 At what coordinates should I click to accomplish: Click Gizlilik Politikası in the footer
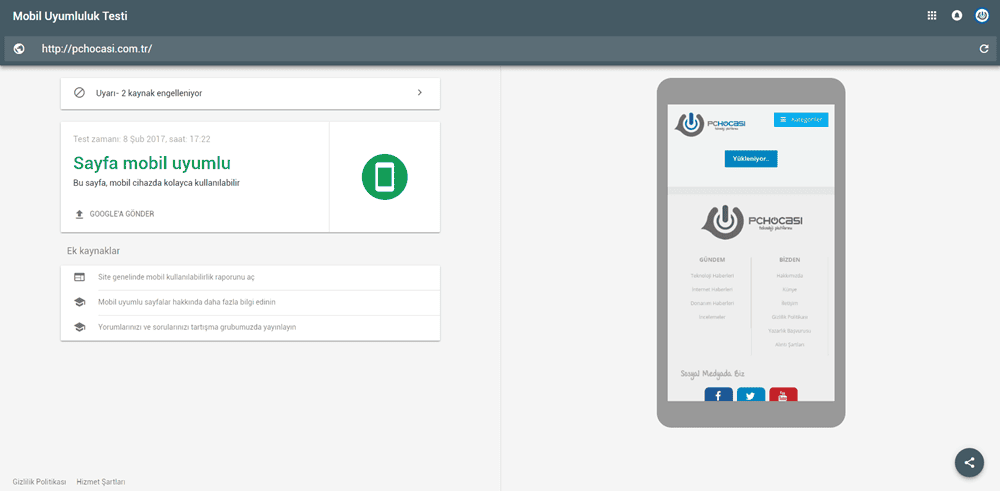[x=39, y=482]
